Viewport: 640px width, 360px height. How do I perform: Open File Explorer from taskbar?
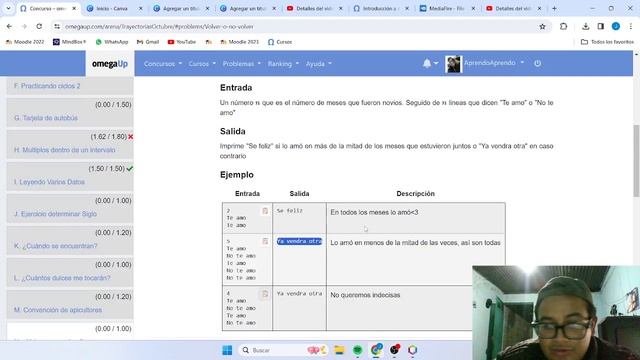pyautogui.click(x=339, y=350)
